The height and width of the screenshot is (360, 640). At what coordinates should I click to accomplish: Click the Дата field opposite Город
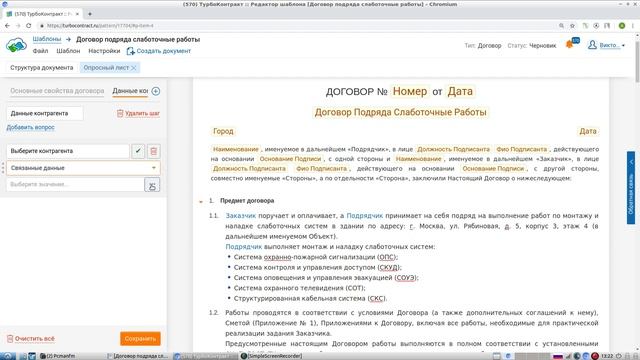click(x=588, y=131)
